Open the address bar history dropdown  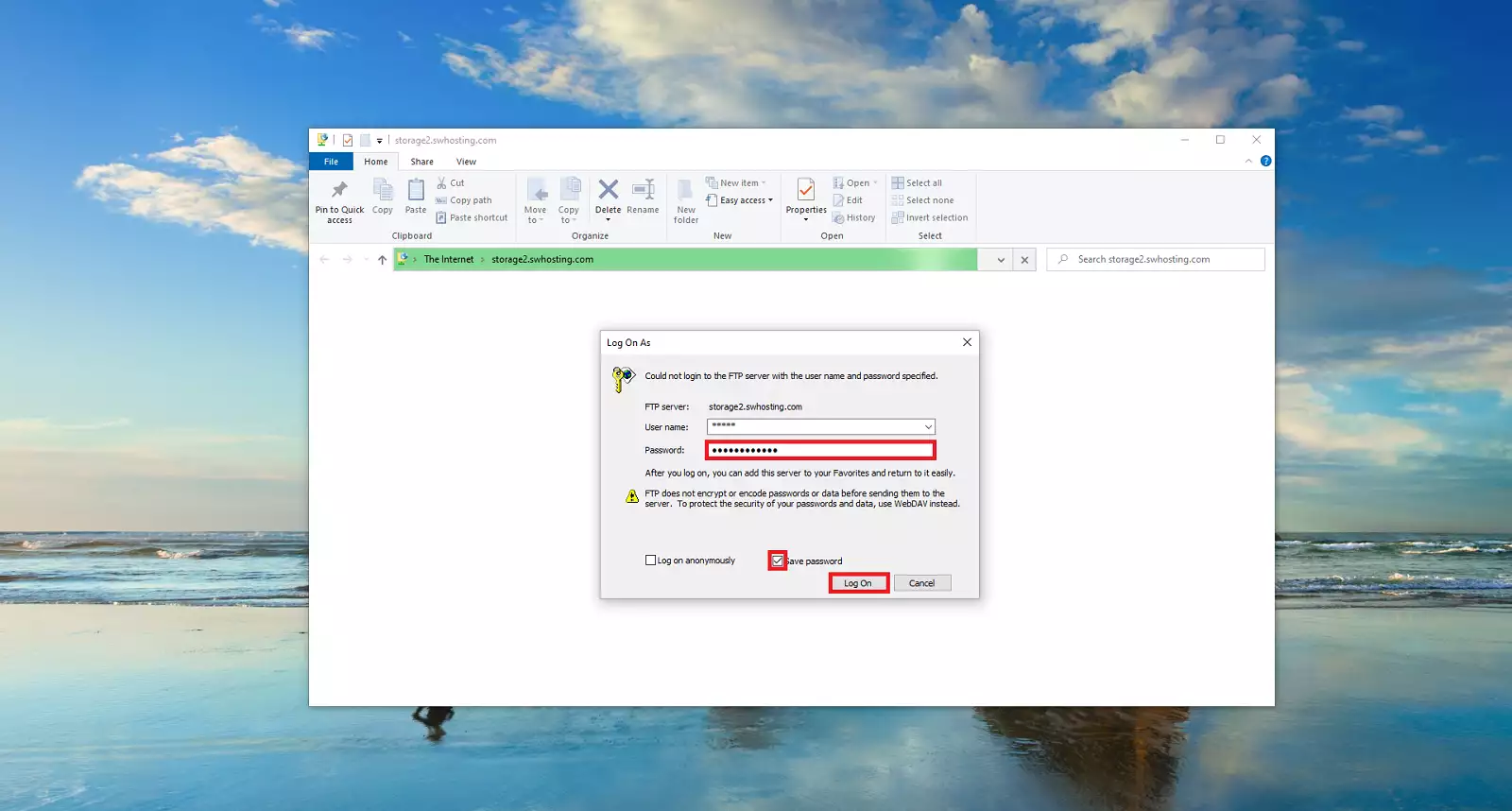pos(1001,260)
